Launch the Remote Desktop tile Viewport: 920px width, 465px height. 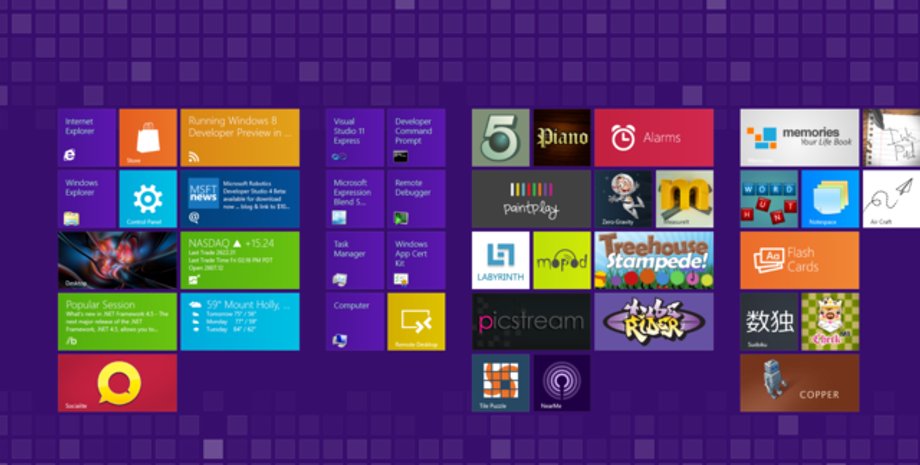pyautogui.click(x=415, y=321)
